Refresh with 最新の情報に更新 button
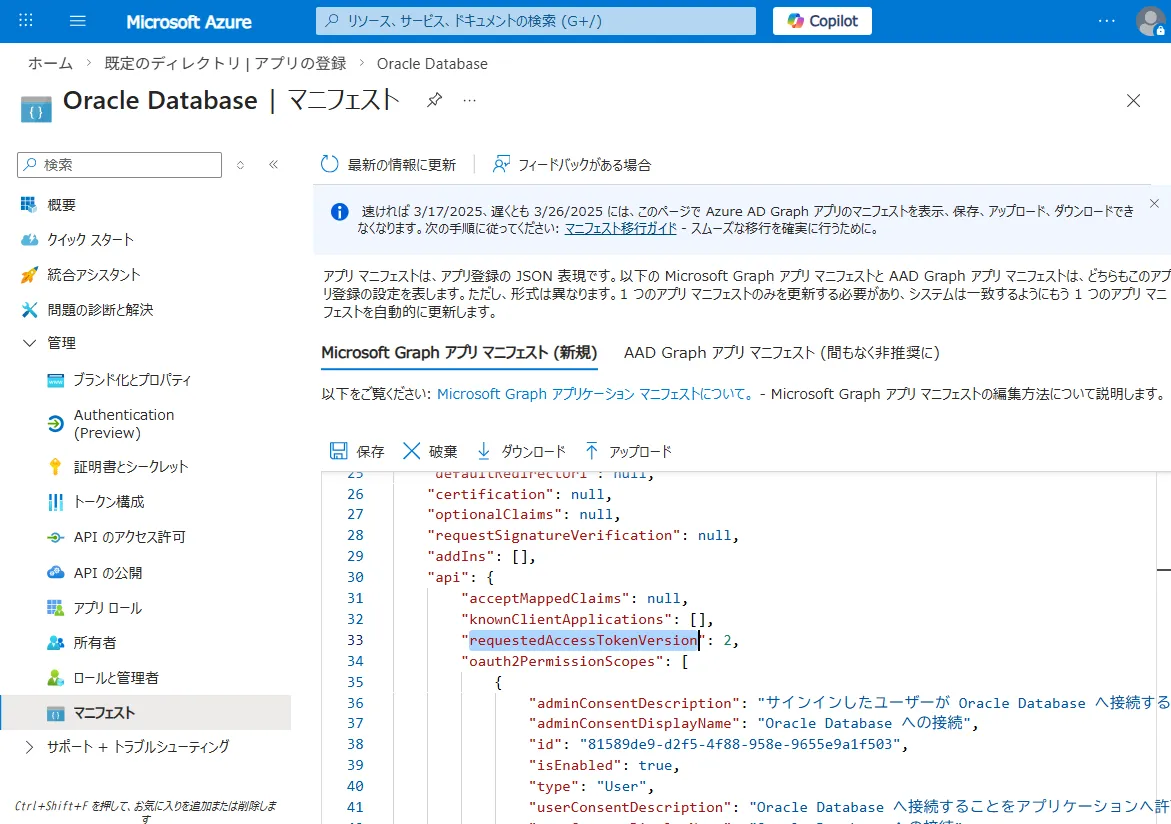The image size is (1171, 824). 388,165
